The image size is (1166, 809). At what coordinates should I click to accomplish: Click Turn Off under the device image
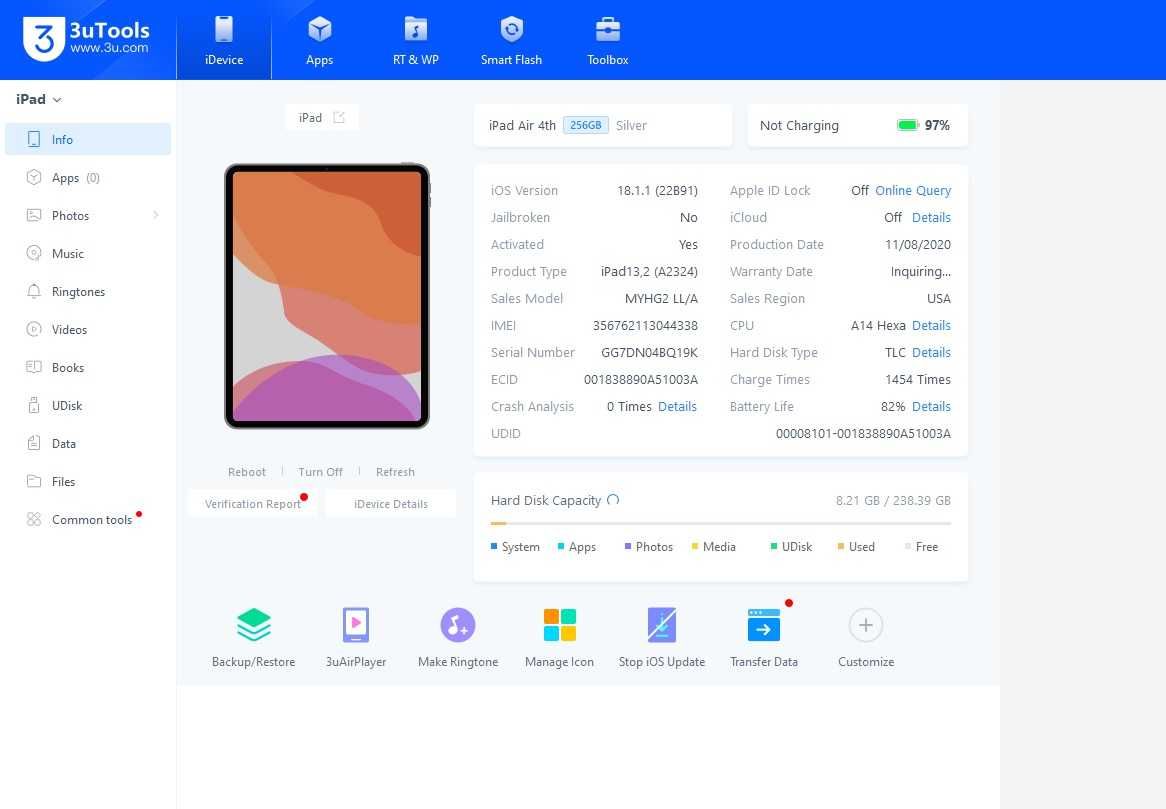click(321, 472)
